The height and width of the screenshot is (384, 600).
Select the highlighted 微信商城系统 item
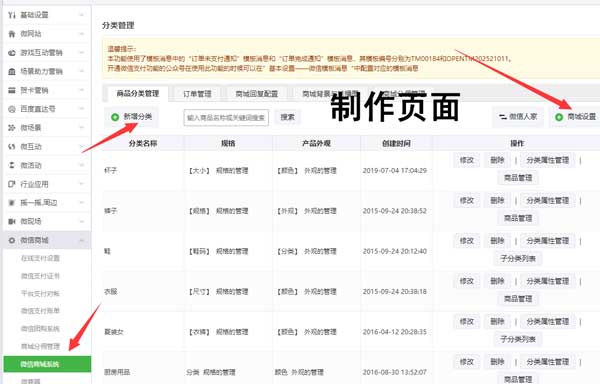coord(47,364)
